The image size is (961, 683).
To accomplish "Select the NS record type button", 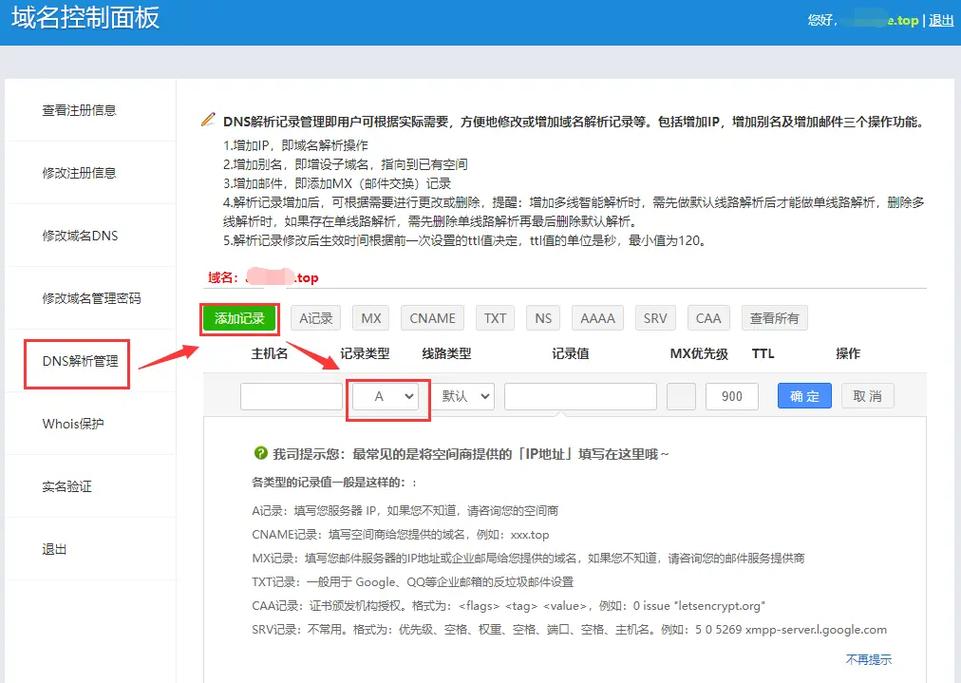I will tap(542, 317).
